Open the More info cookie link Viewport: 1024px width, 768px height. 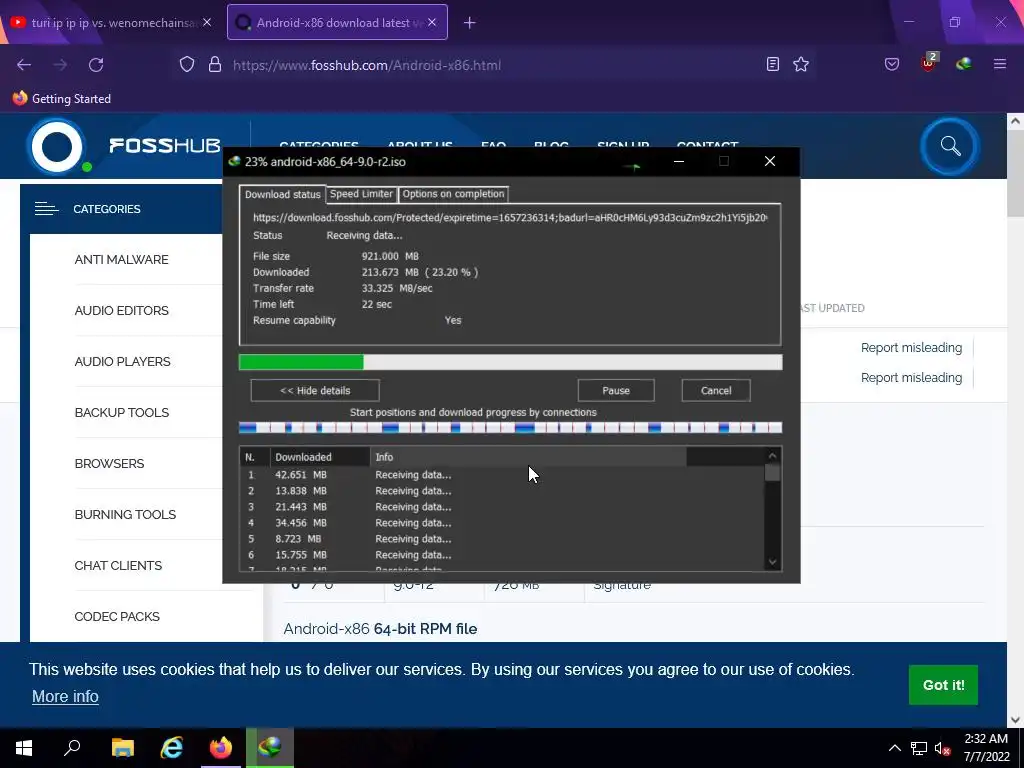65,697
